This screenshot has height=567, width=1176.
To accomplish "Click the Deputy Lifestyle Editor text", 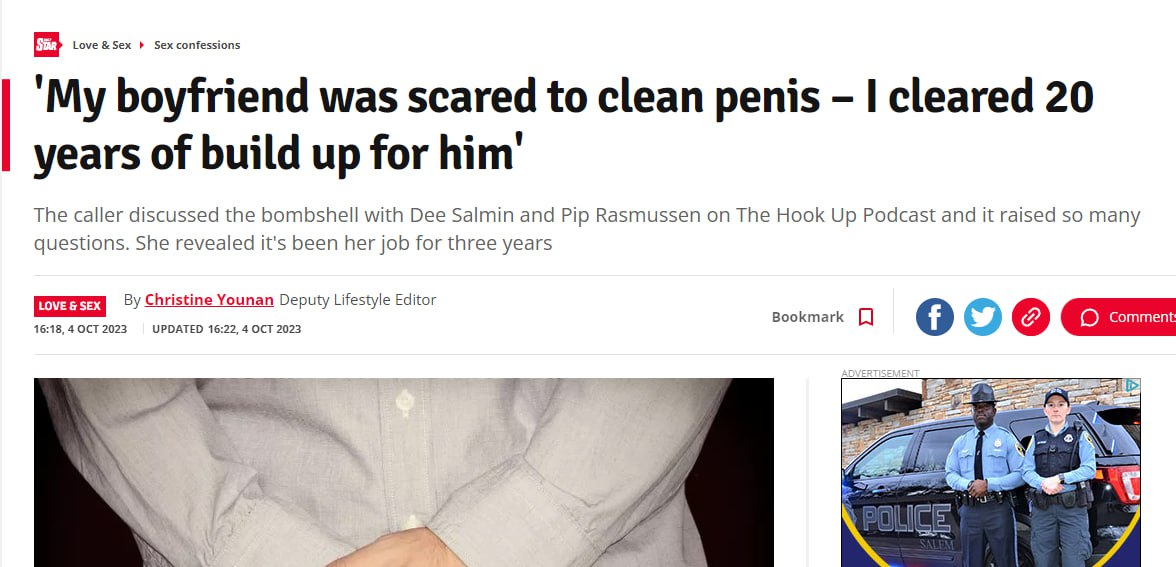I will (358, 300).
